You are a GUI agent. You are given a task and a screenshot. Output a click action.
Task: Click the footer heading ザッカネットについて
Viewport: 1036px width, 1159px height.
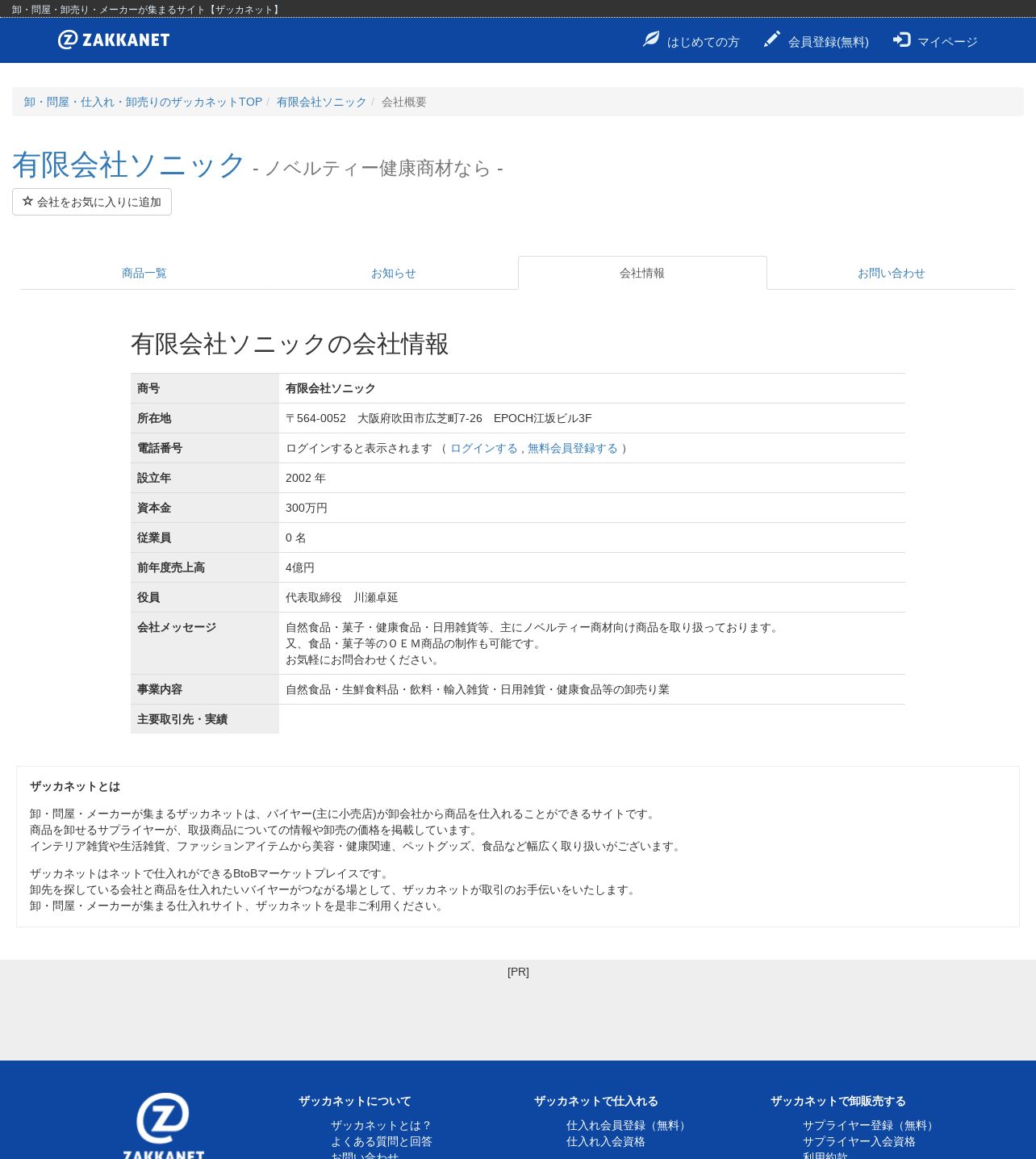coord(355,1101)
